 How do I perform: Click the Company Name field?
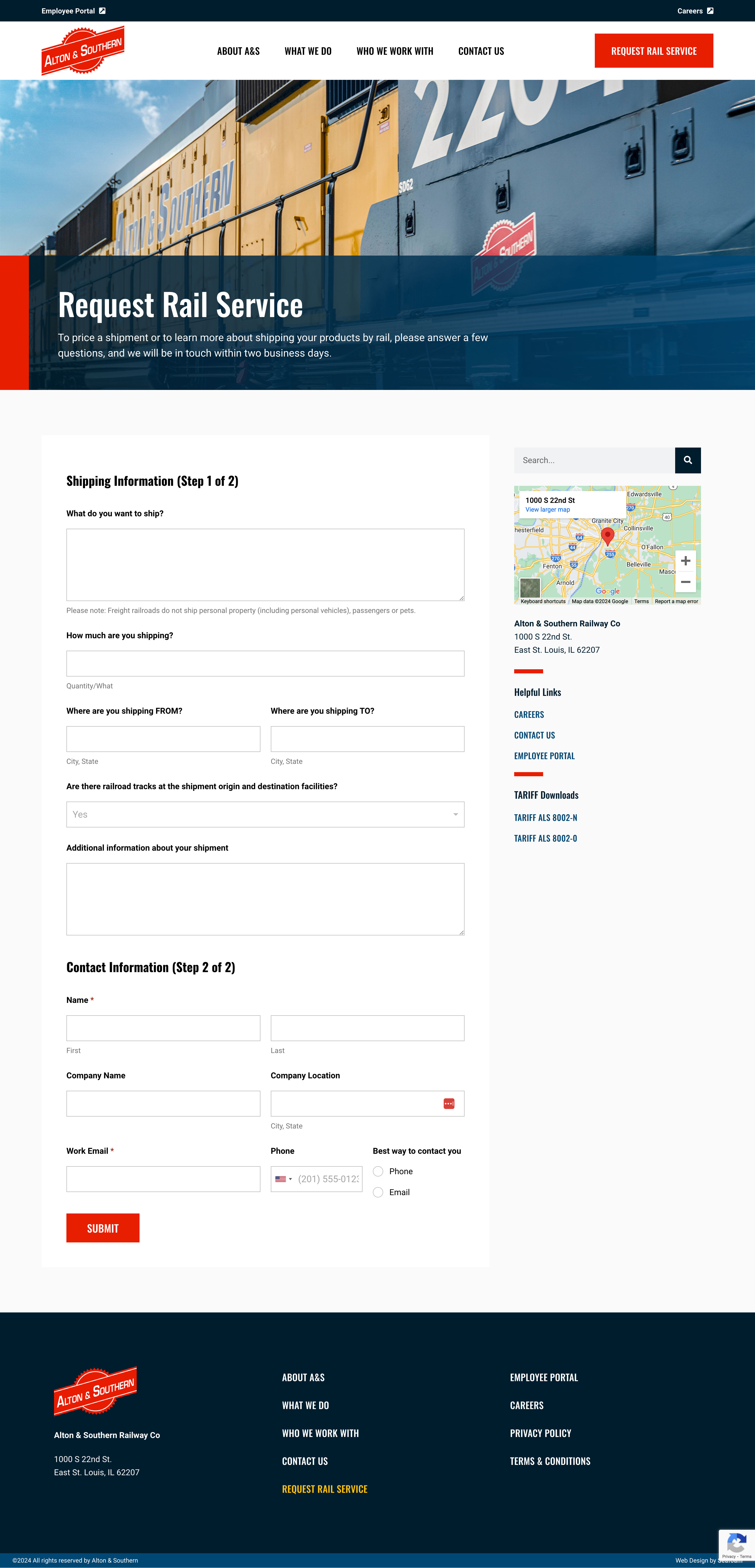point(163,1104)
